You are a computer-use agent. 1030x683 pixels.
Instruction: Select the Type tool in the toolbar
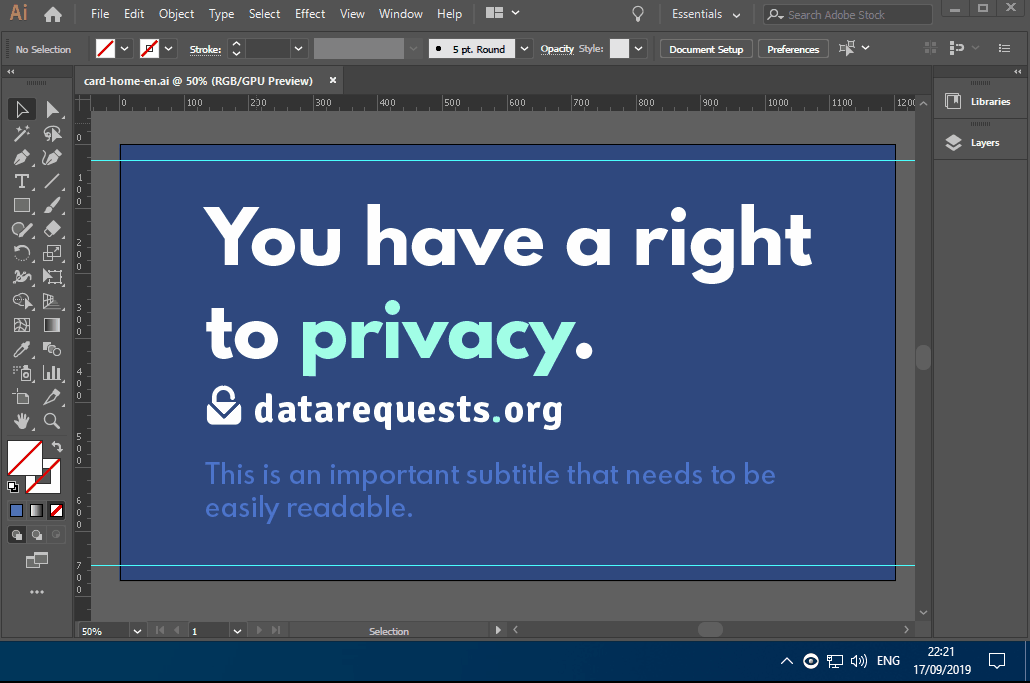click(22, 181)
